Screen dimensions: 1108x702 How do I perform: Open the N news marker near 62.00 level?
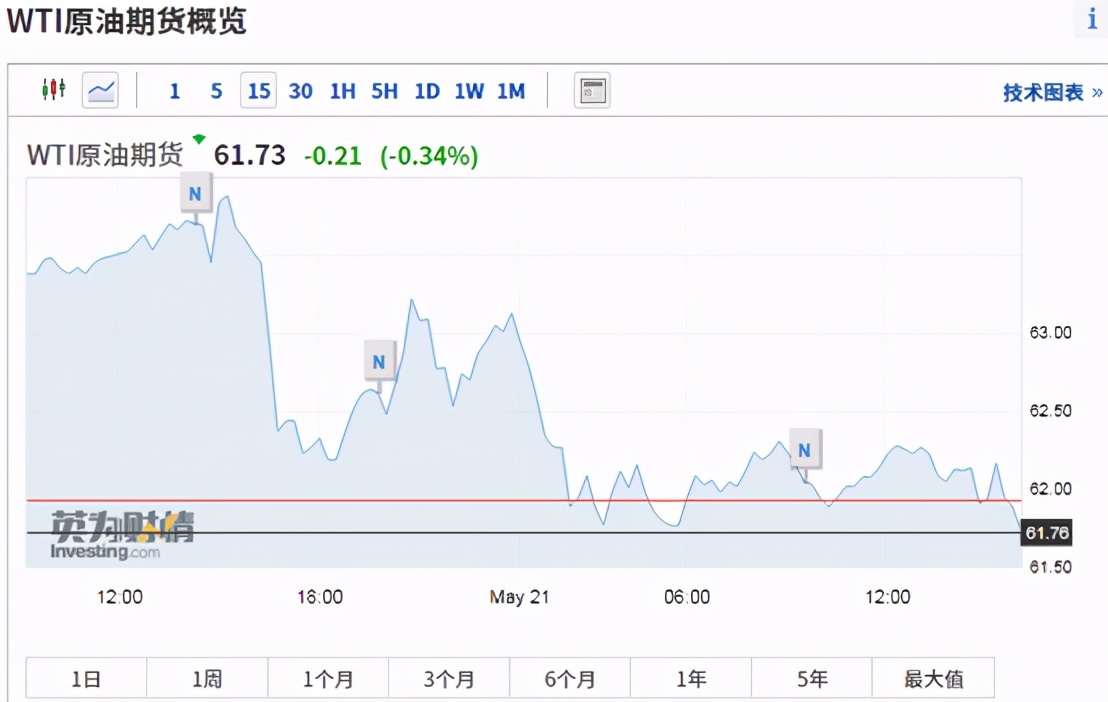pos(804,450)
